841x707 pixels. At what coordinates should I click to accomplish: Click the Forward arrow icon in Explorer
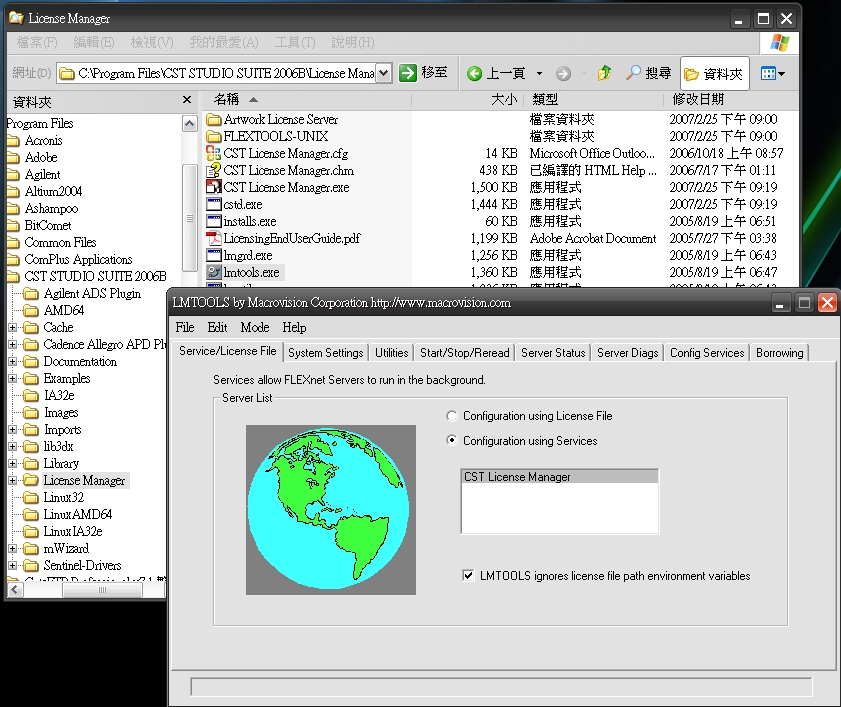tap(563, 73)
